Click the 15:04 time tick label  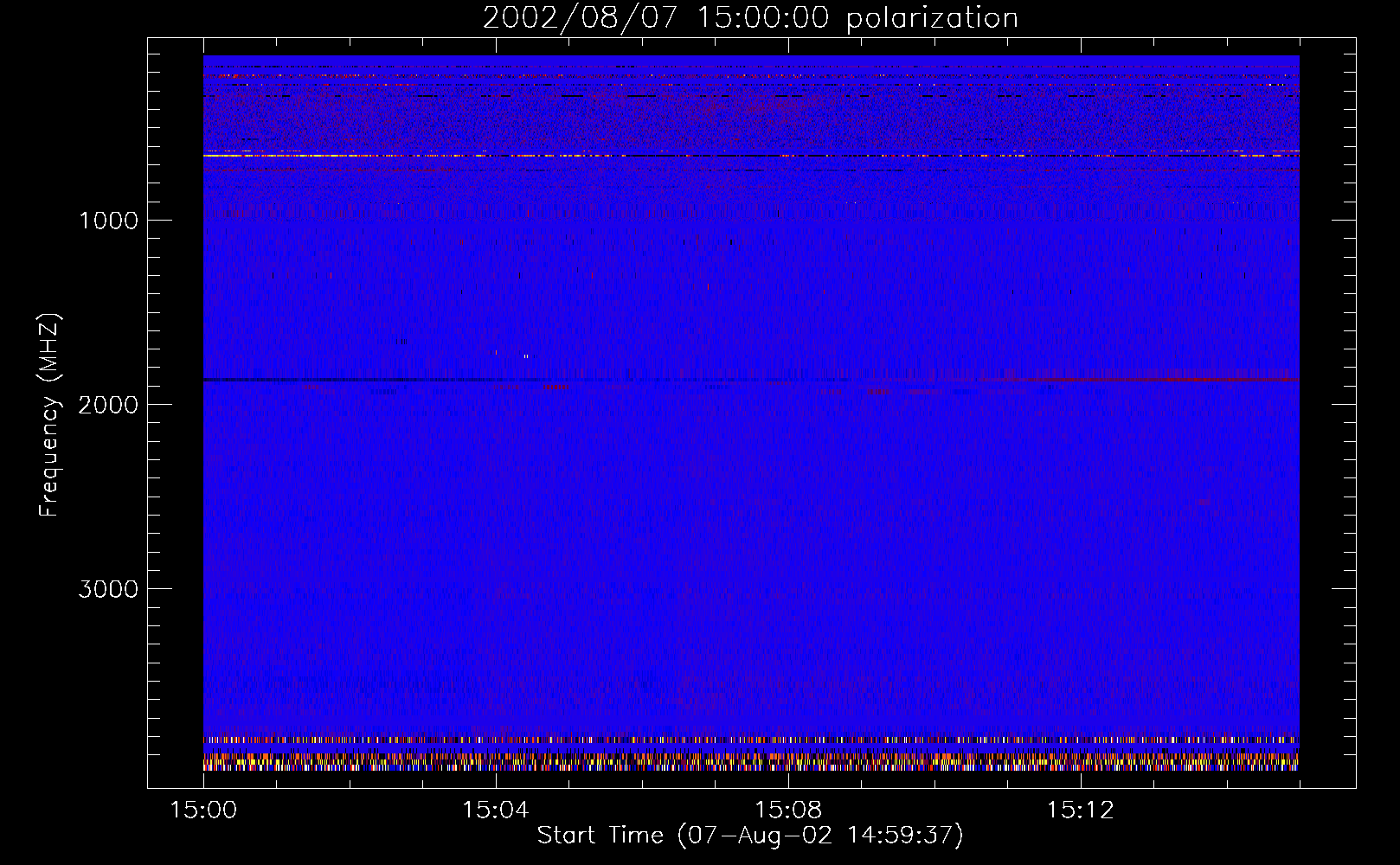[495, 811]
